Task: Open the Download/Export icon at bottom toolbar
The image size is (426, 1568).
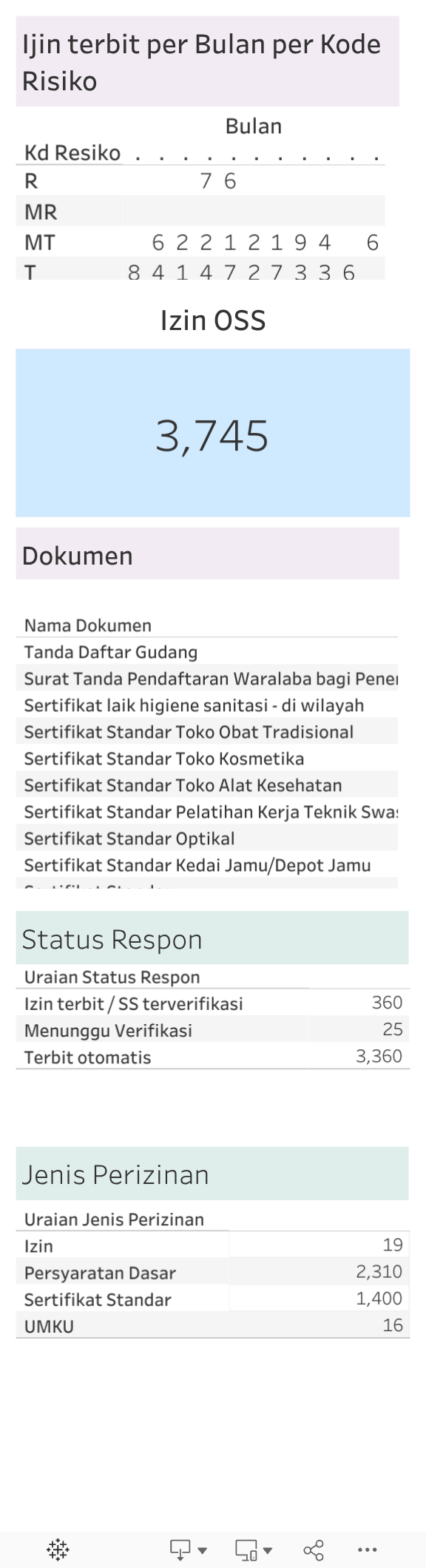Action: pyautogui.click(x=177, y=1542)
